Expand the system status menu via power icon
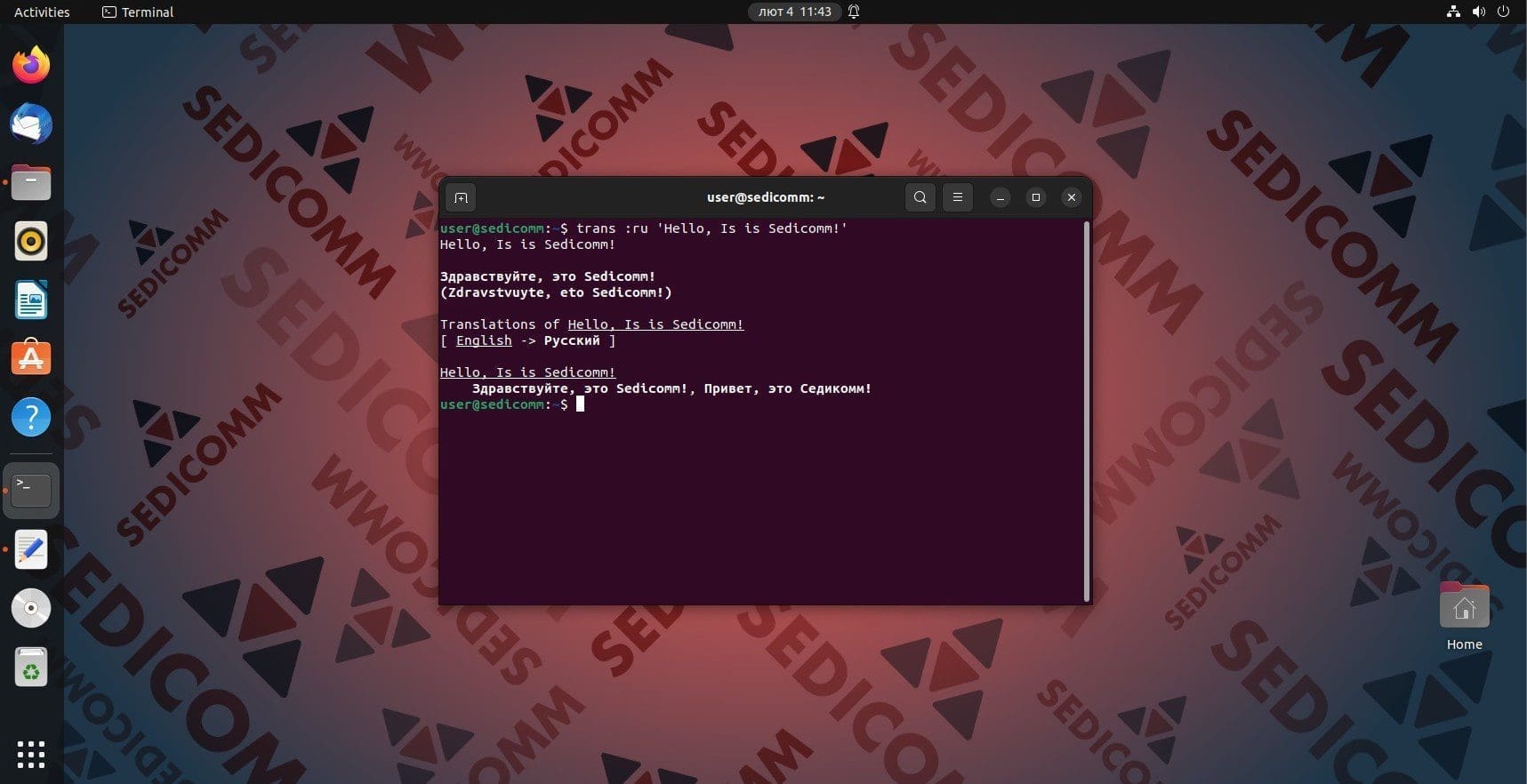Image resolution: width=1527 pixels, height=784 pixels. point(1504,12)
